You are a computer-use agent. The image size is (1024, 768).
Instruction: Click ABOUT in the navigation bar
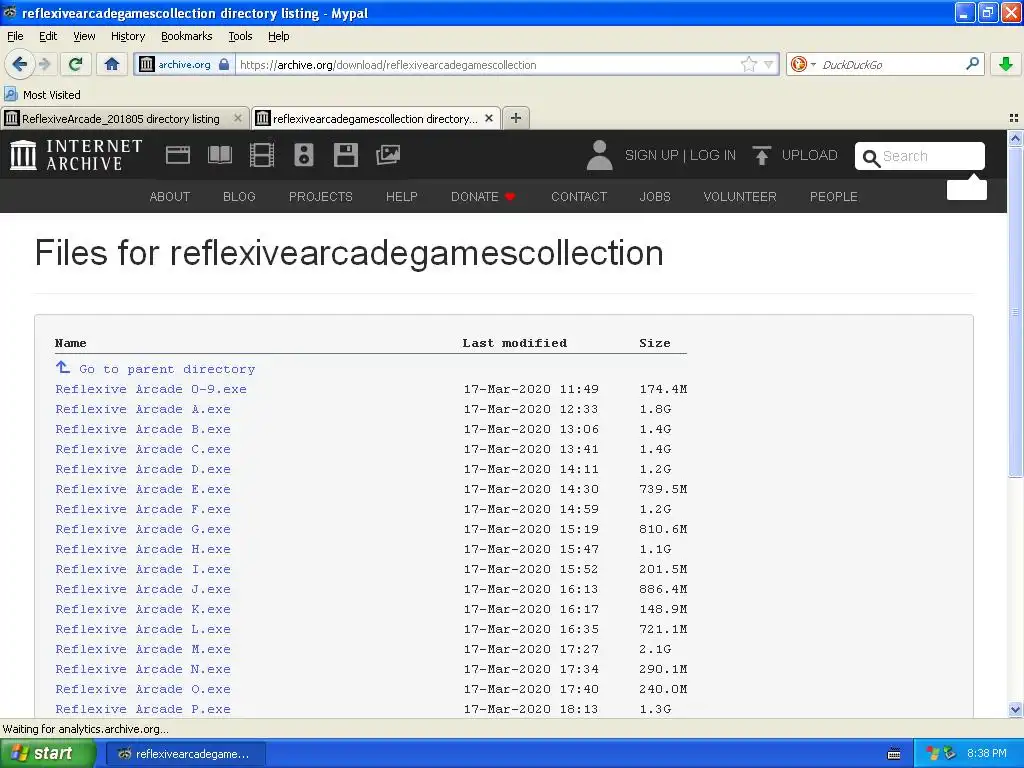(170, 197)
